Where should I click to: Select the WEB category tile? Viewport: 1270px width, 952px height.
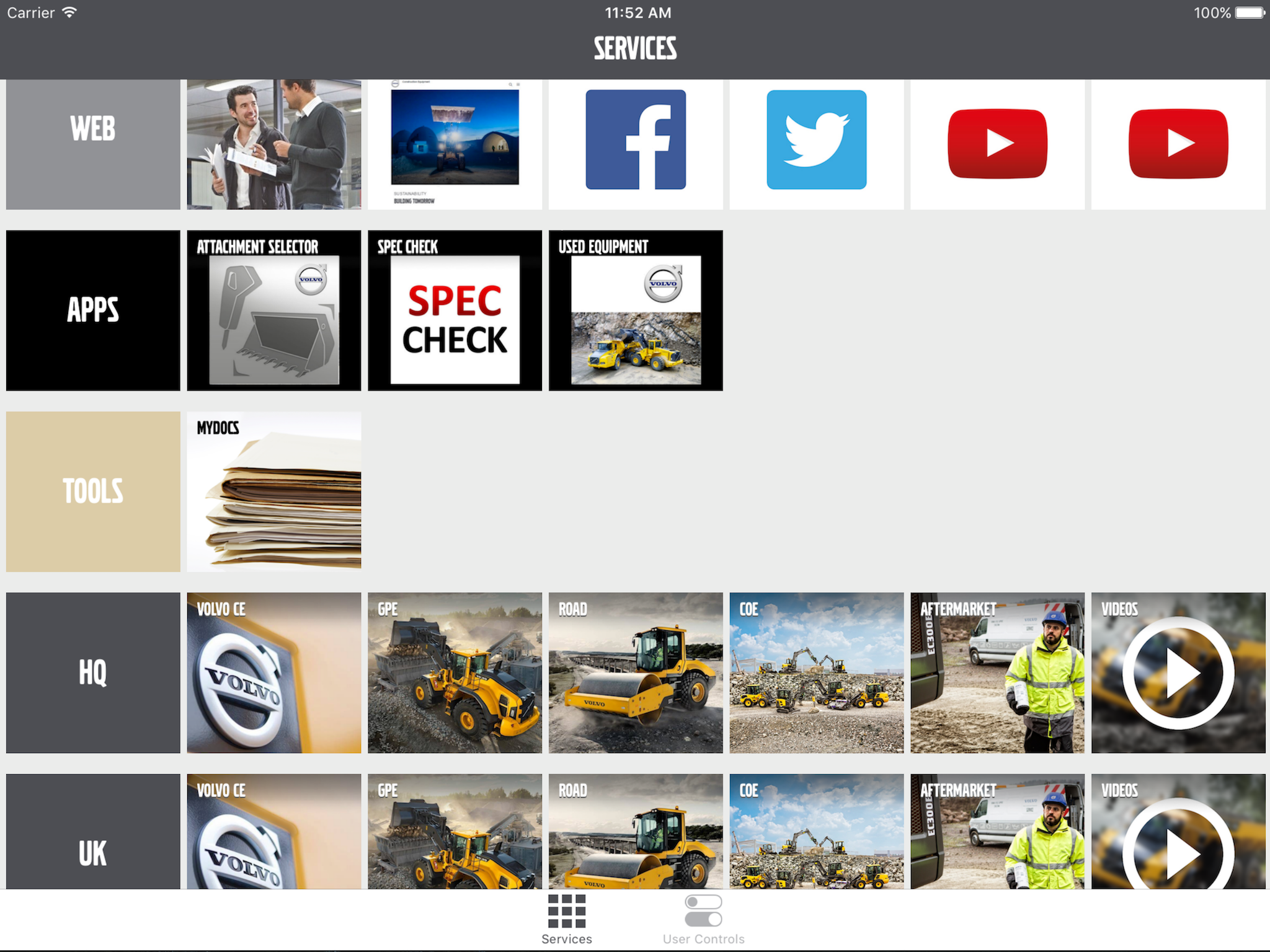pyautogui.click(x=93, y=144)
